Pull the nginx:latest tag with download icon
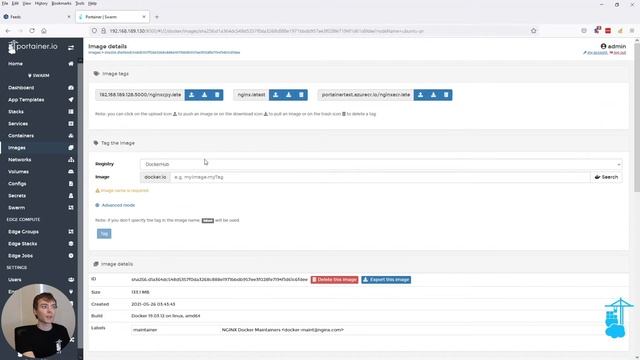The image size is (640, 360). [289, 95]
